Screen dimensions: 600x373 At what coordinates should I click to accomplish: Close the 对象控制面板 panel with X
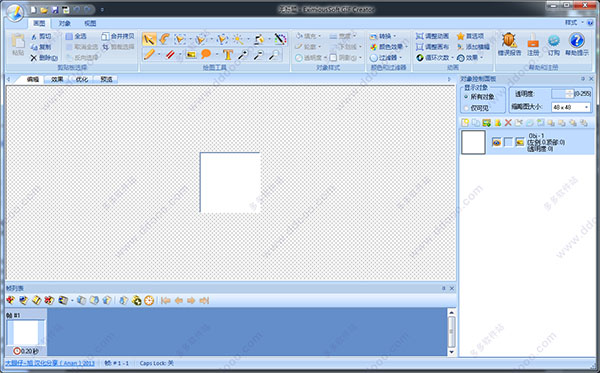(x=591, y=79)
